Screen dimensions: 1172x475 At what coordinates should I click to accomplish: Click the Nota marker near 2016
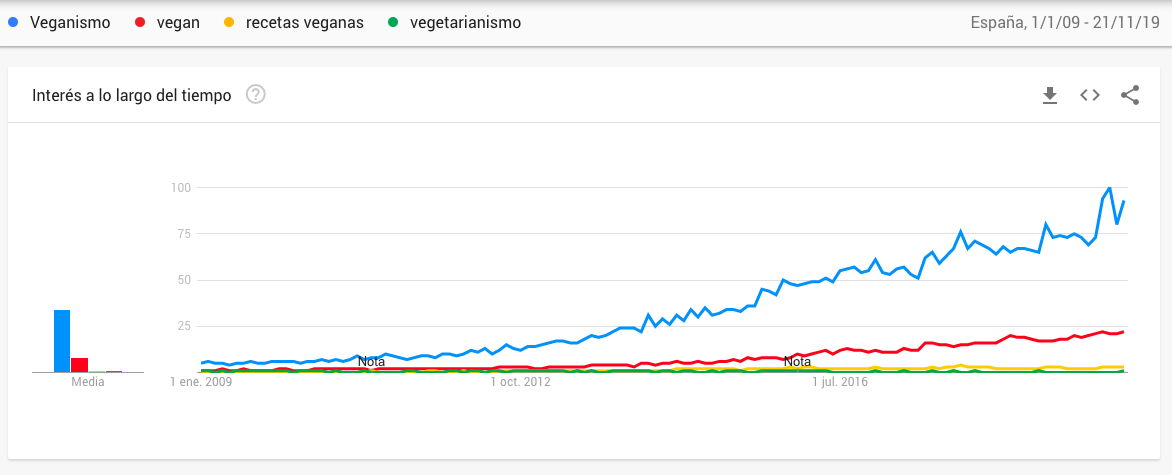click(797, 361)
